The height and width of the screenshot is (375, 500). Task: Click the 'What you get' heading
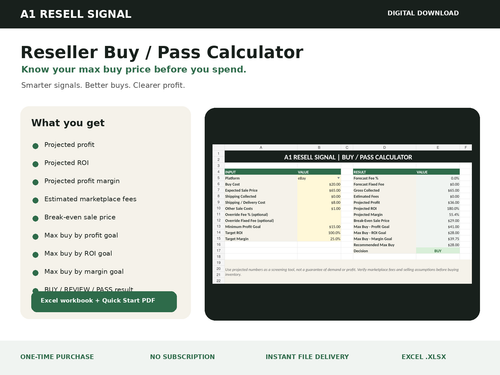click(x=68, y=123)
